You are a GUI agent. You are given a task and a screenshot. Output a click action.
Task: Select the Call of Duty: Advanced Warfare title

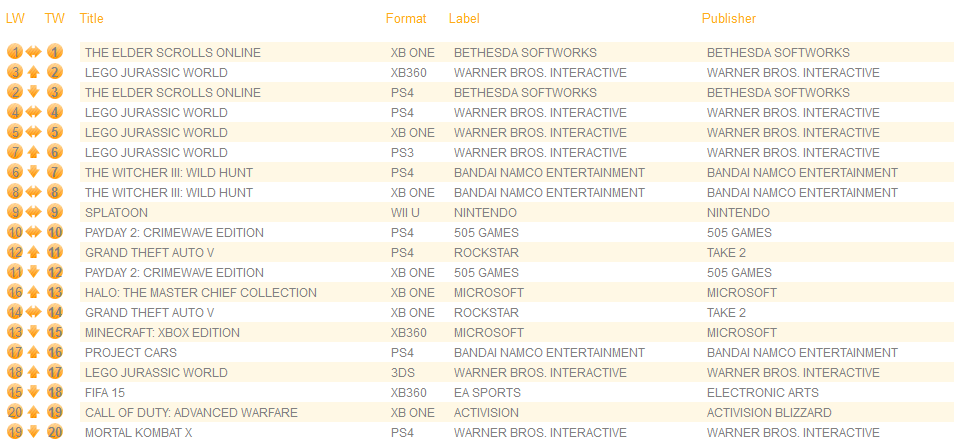coord(192,413)
